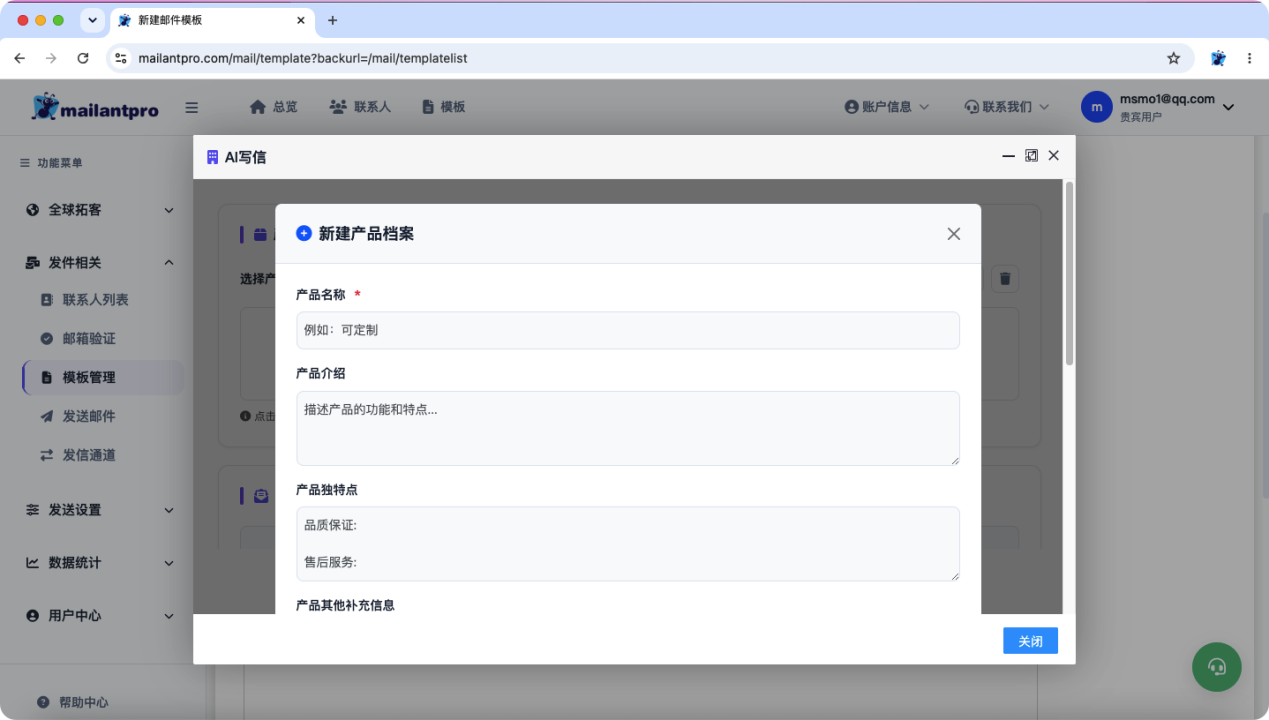
Task: Click the AI写信 panel scrollbar
Action: [x=1069, y=273]
